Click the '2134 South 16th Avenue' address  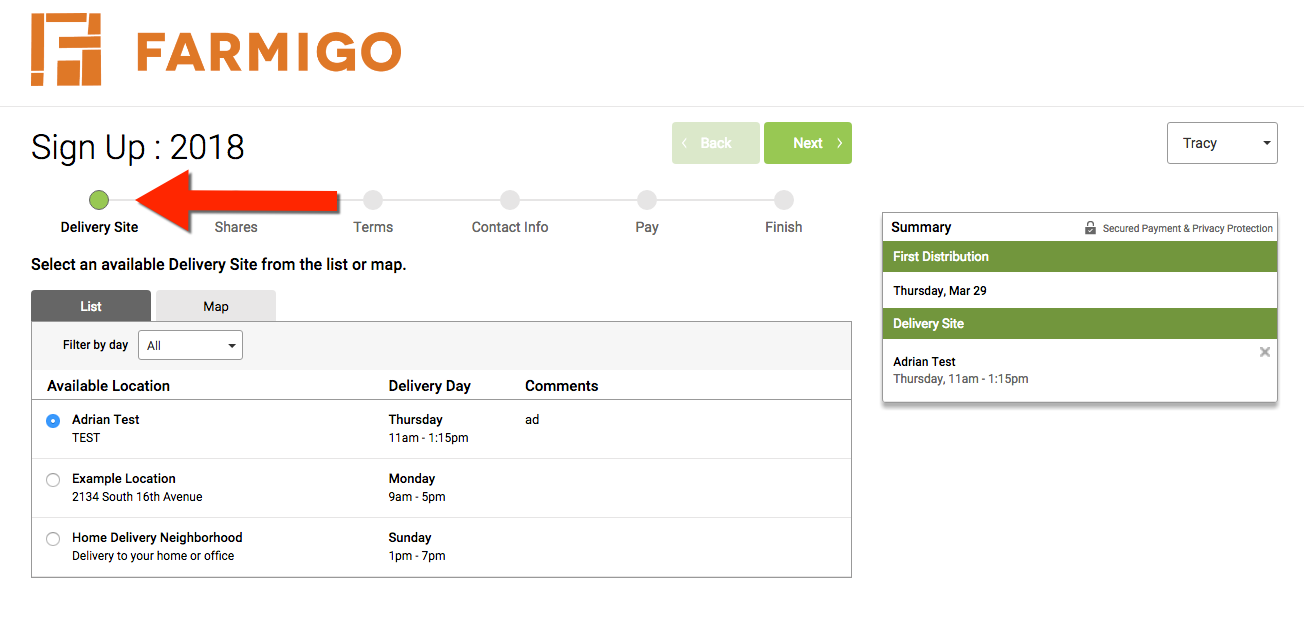click(x=137, y=496)
